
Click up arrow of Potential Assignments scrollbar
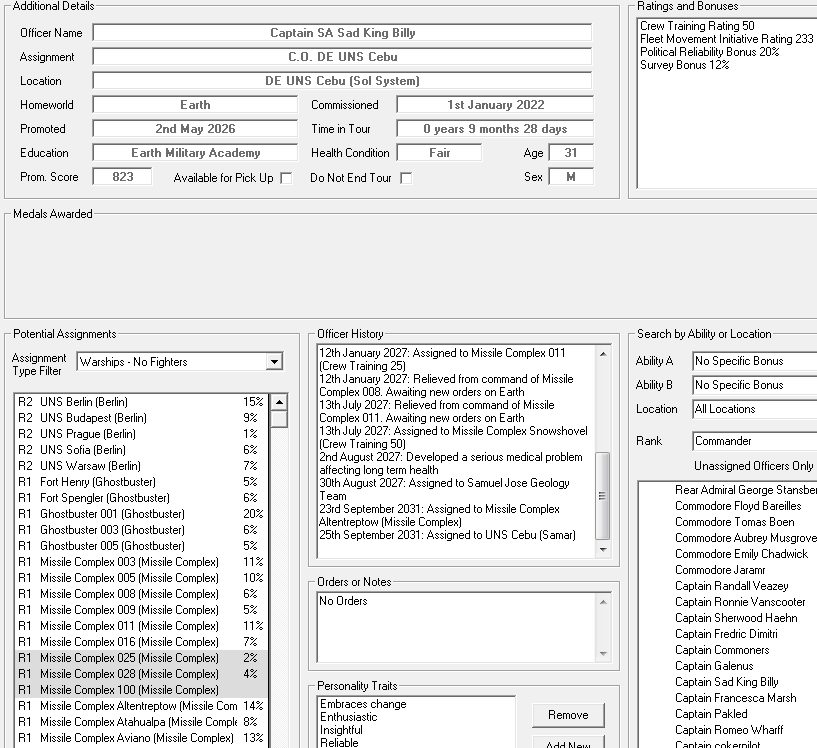279,402
